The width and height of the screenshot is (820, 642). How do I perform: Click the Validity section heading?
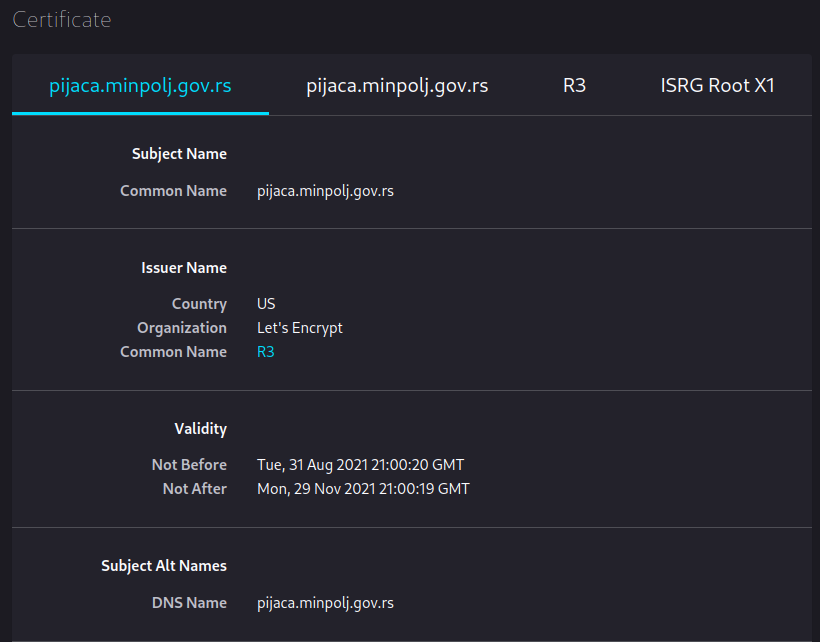pyautogui.click(x=201, y=429)
